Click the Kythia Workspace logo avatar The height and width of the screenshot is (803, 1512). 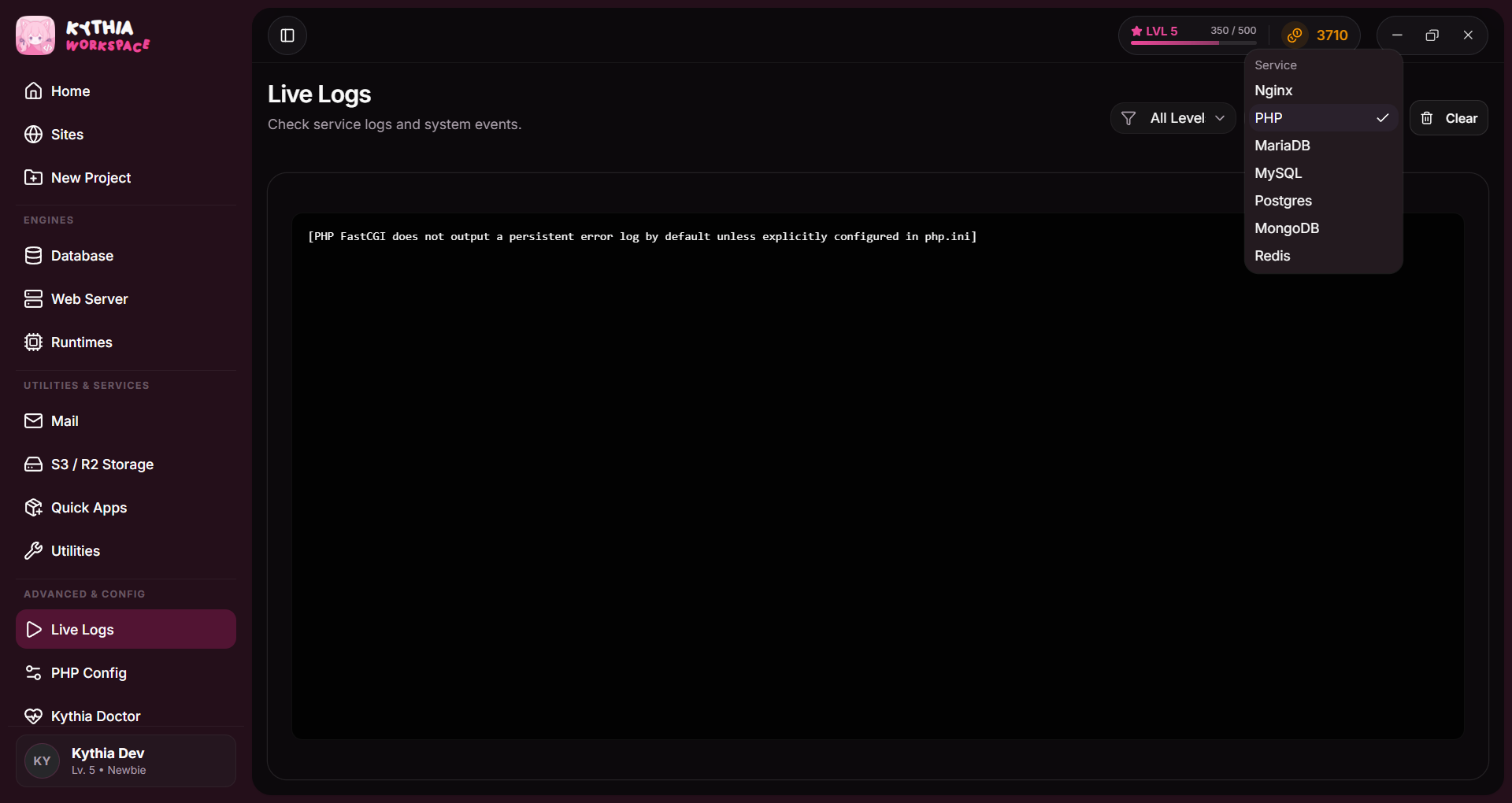35,35
